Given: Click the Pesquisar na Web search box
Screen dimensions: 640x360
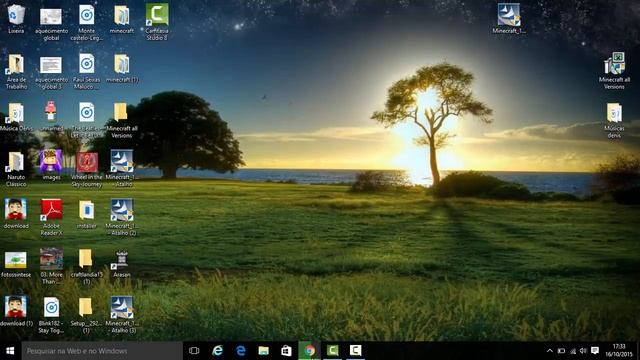Looking at the screenshot, I should pyautogui.click(x=102, y=351).
